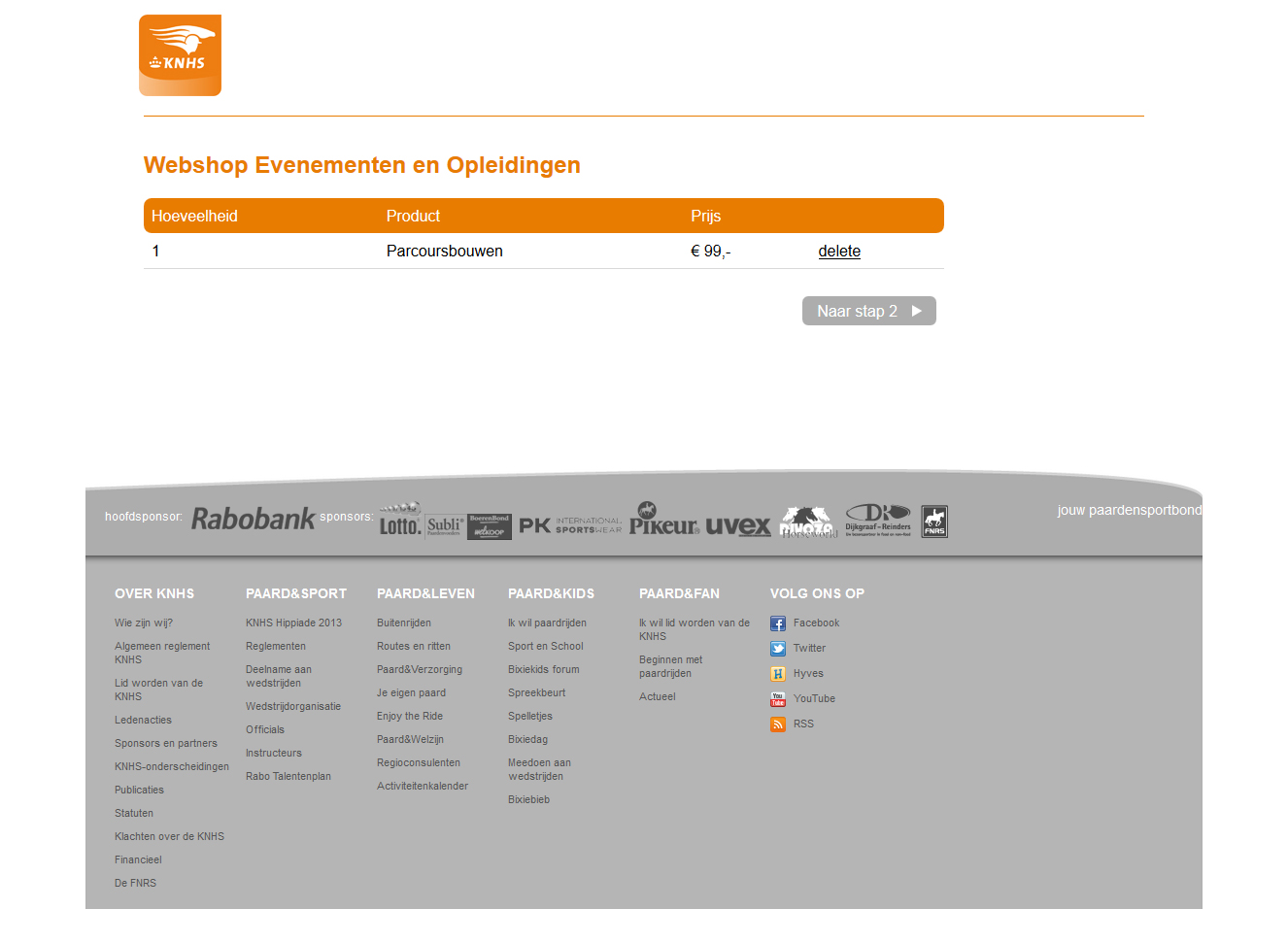Delete Parcoursbouwen from the cart
The height and width of the screenshot is (943, 1288).
[x=839, y=252]
